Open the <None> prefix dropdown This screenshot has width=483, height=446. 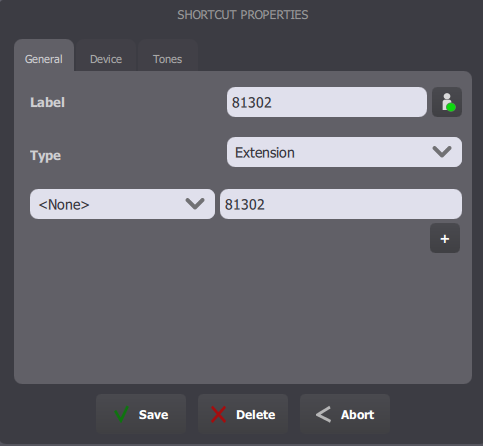122,204
